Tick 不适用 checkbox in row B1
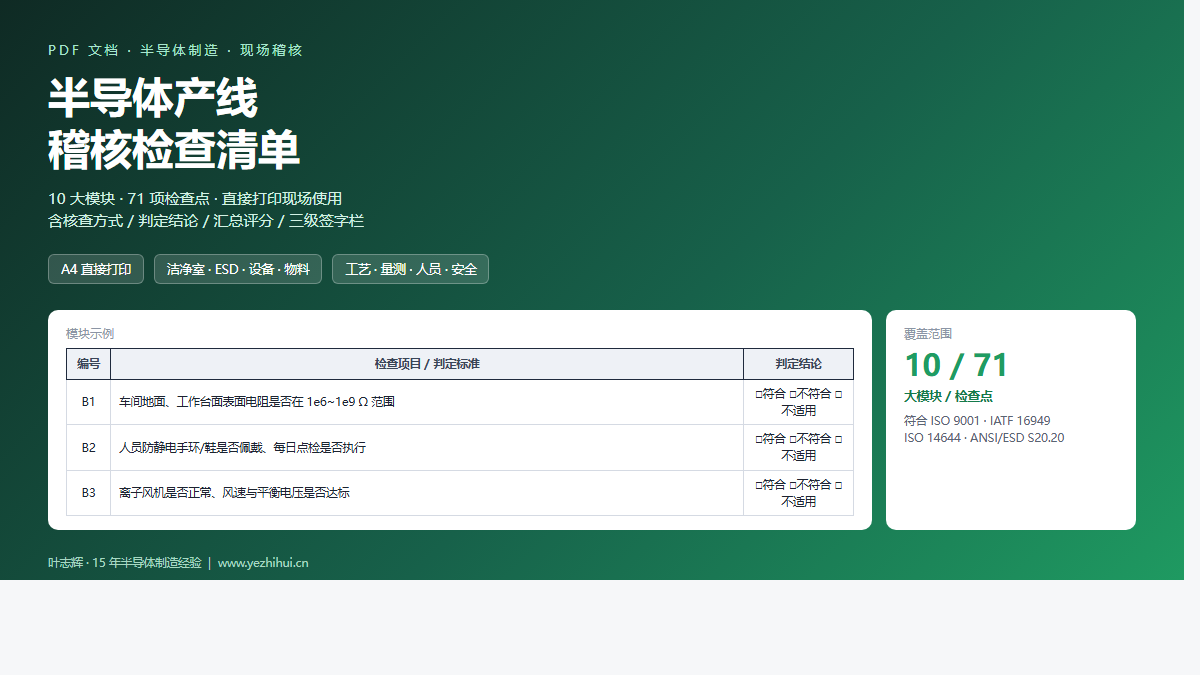The height and width of the screenshot is (675, 1200). [838, 394]
